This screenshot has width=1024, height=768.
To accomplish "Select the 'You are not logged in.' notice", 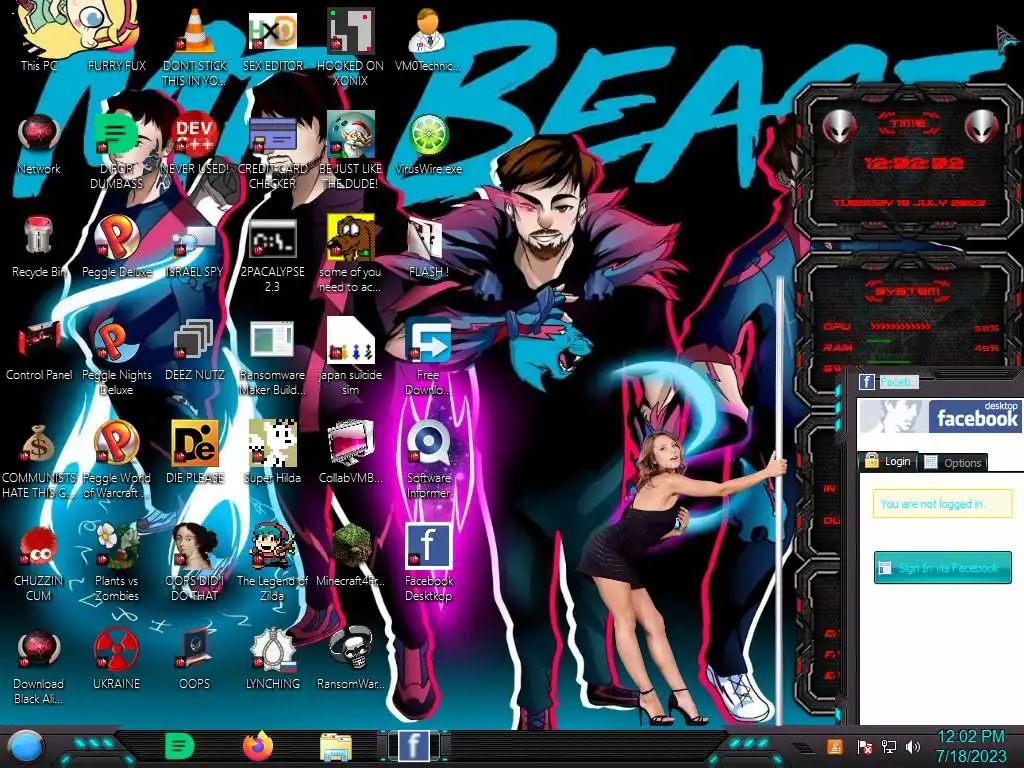I will [942, 504].
